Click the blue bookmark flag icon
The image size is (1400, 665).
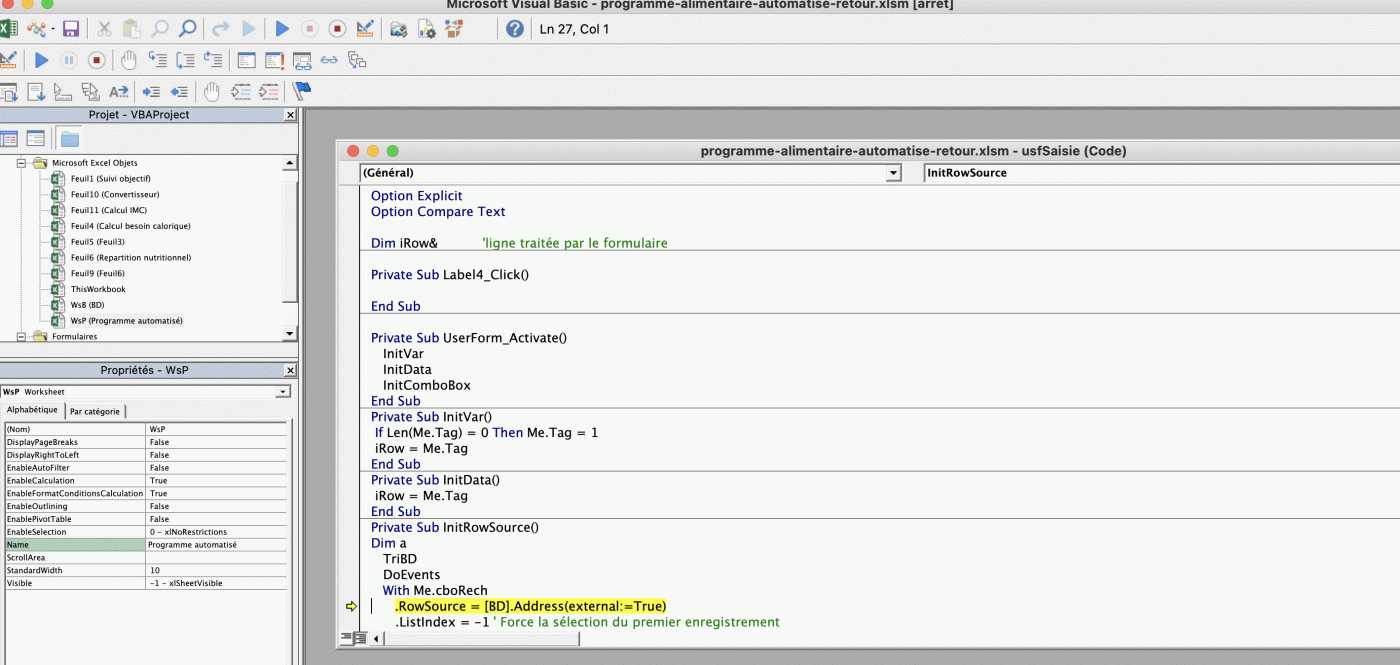click(301, 91)
